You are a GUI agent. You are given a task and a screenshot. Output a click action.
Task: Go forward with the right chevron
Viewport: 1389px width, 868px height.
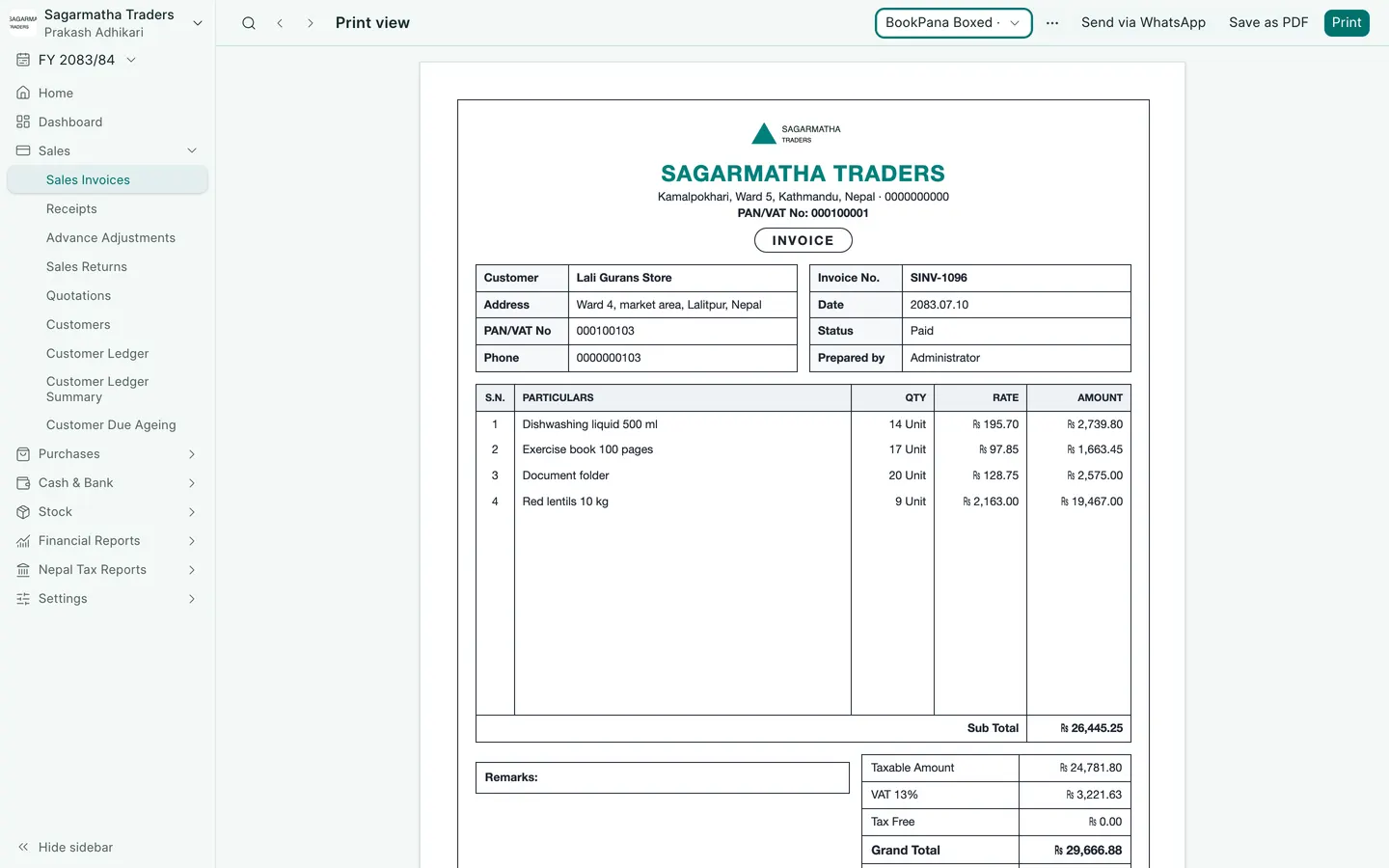311,23
